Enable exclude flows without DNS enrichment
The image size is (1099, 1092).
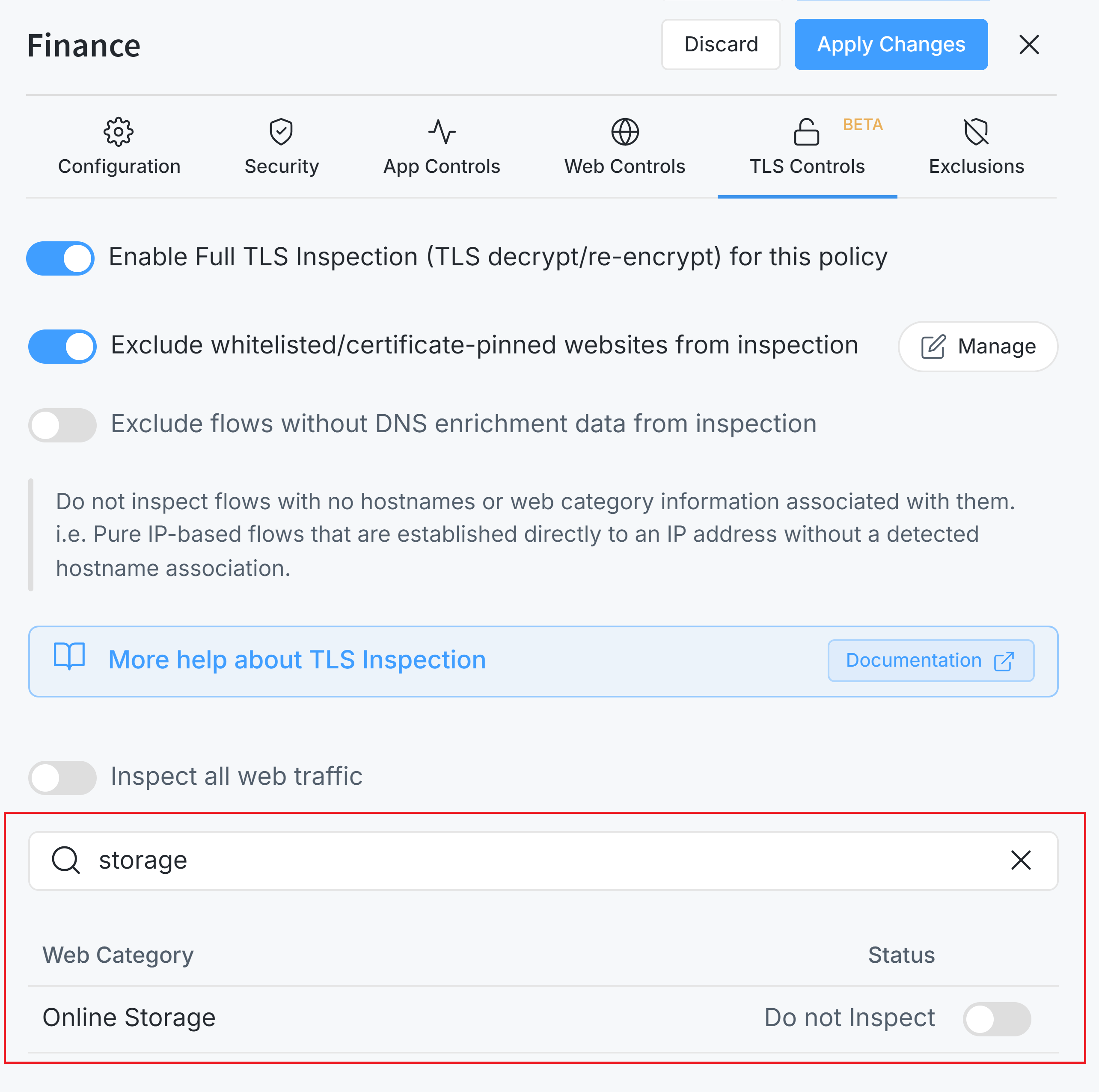pyautogui.click(x=62, y=425)
